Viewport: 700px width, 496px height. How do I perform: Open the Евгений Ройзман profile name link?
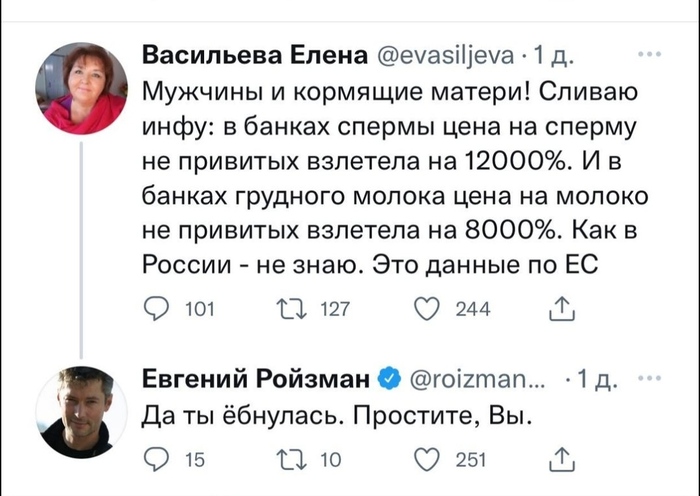256,378
